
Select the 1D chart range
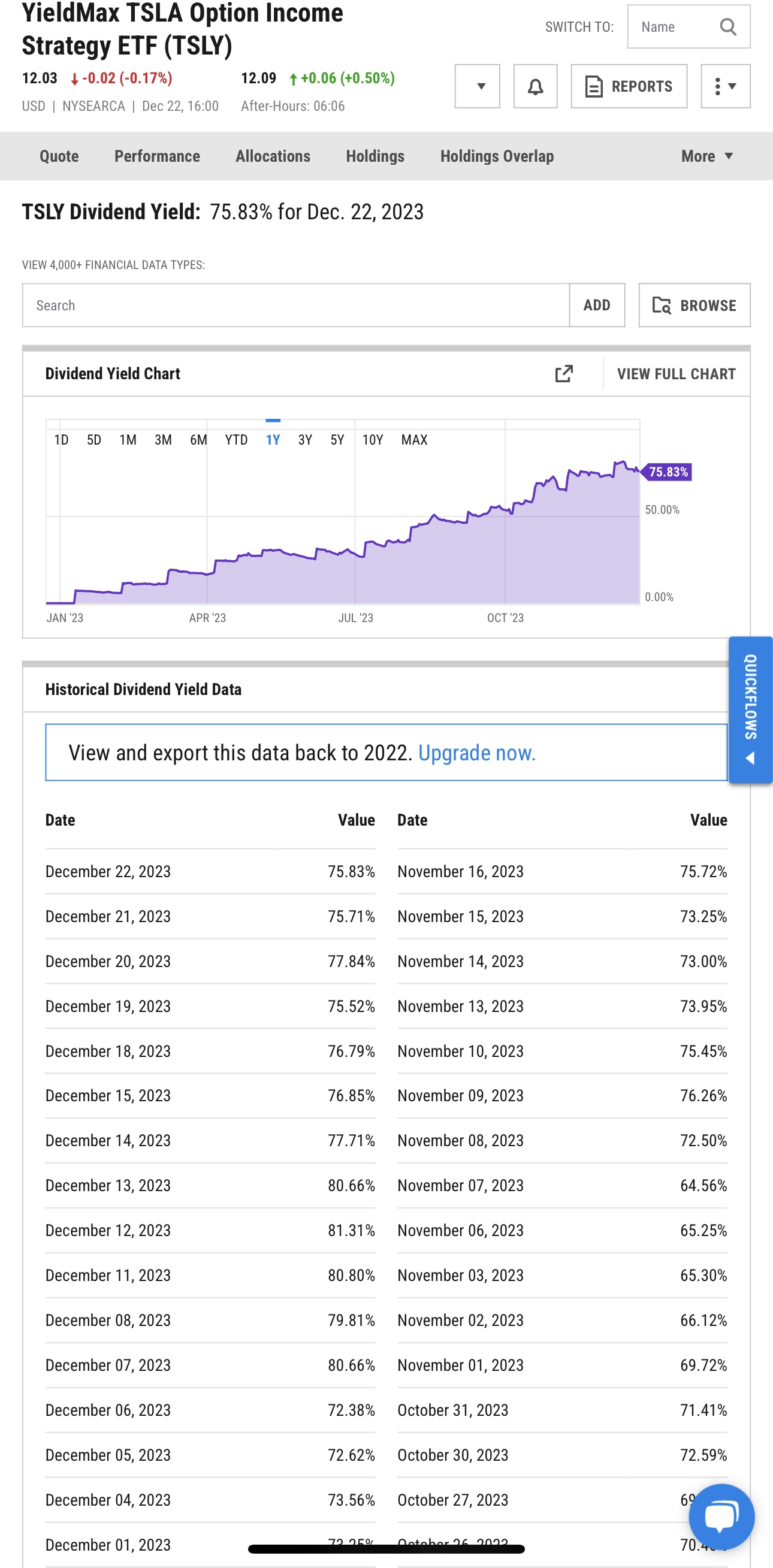pyautogui.click(x=61, y=440)
